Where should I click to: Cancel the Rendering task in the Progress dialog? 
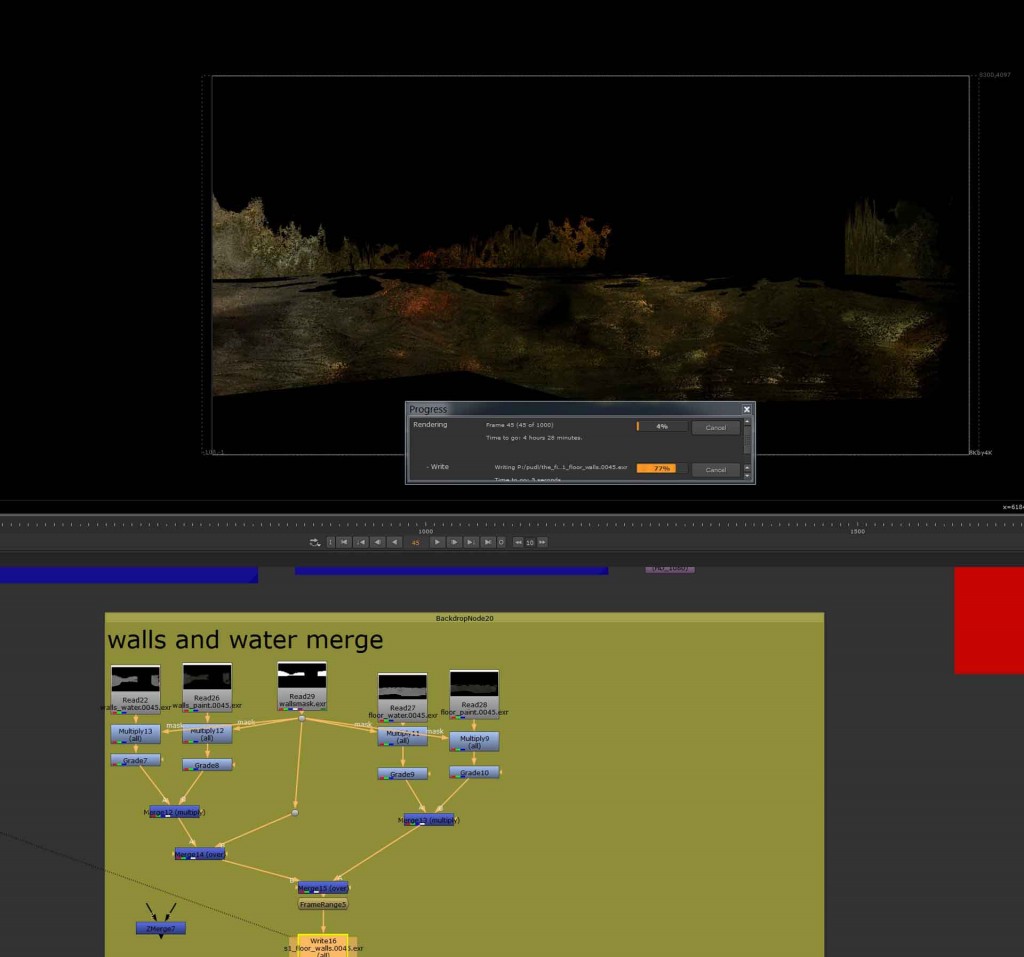(x=715, y=427)
